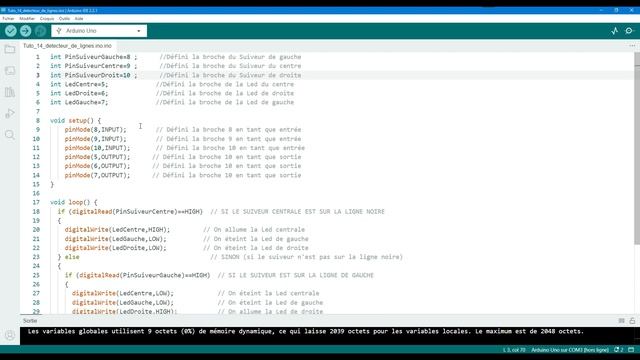640x360 pixels.
Task: Click line number 8 in the gutter
Action: (38, 120)
